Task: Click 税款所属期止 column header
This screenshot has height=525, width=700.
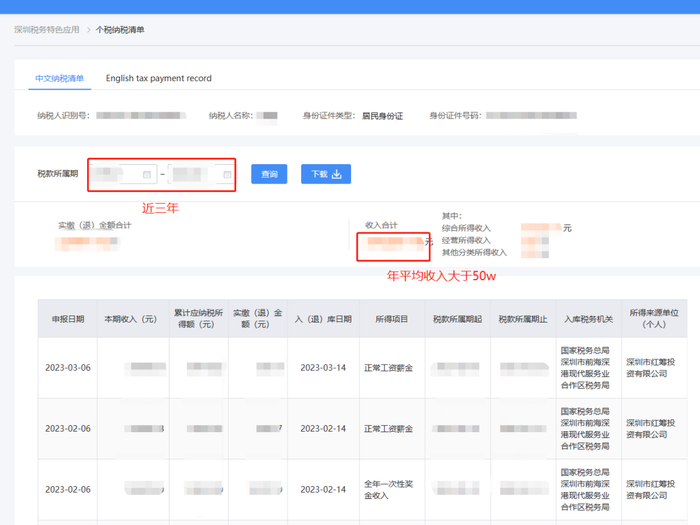Action: 523,319
